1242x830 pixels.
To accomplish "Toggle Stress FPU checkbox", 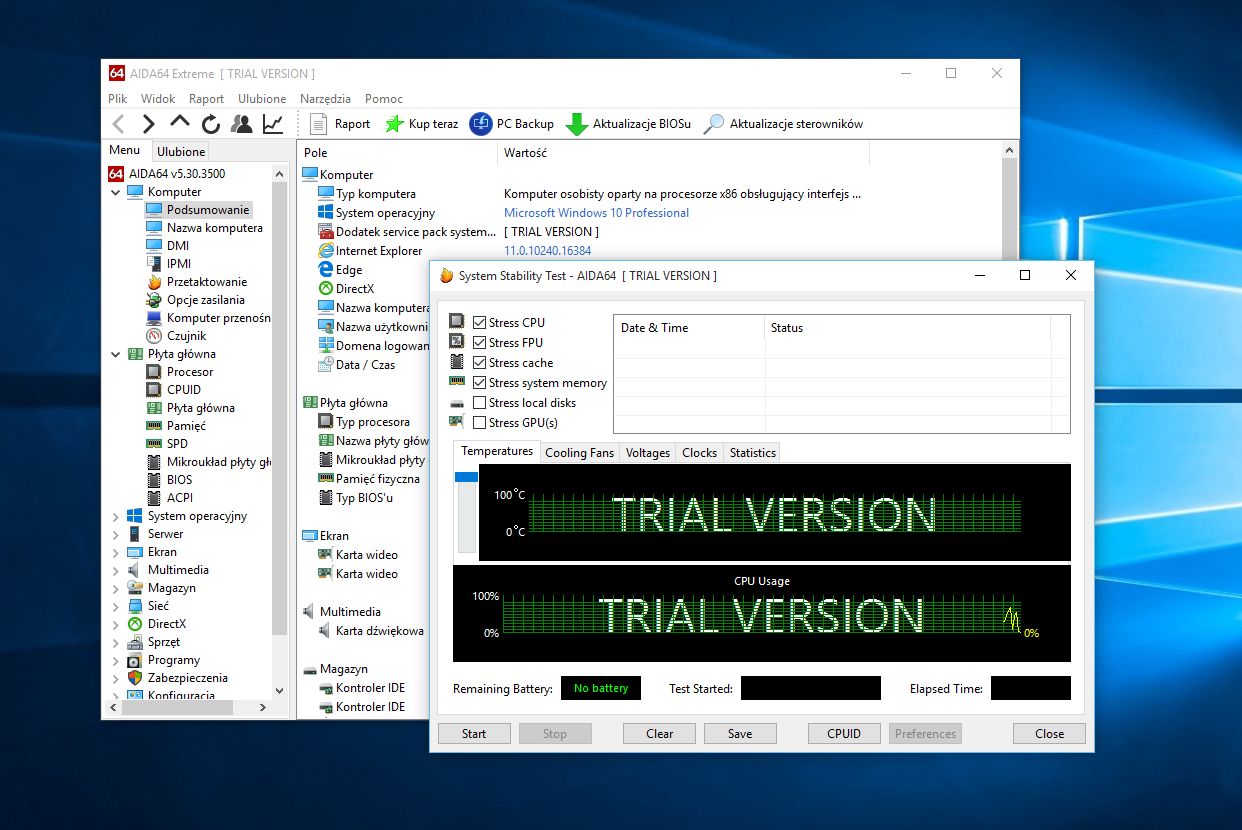I will [480, 343].
